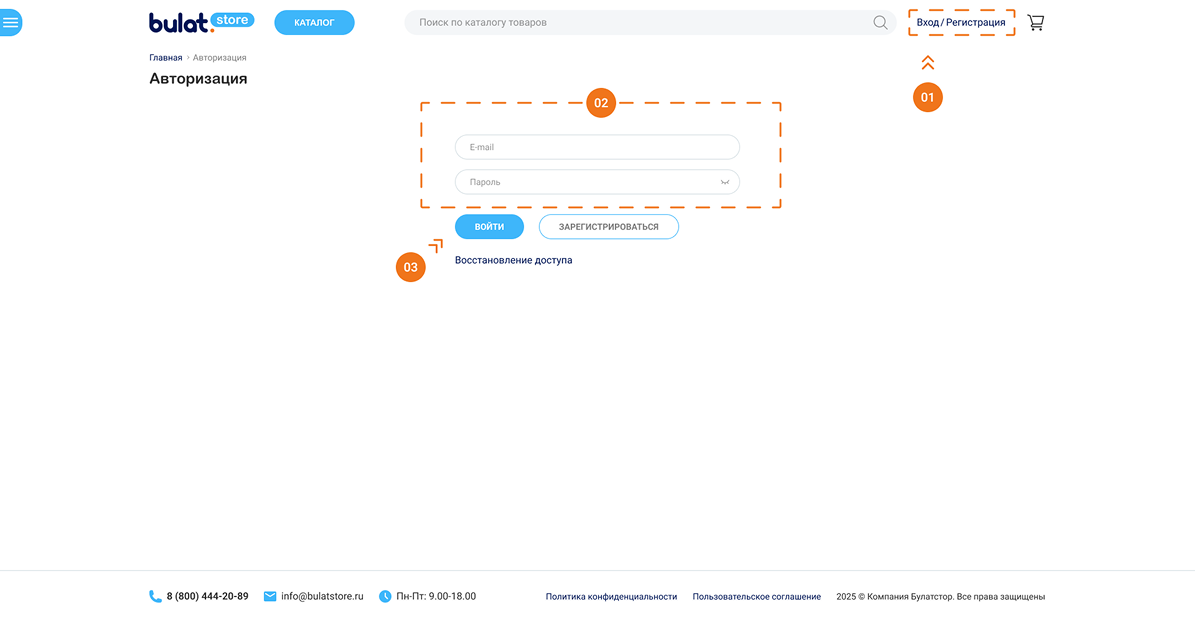Focus the catalog search field

point(640,22)
